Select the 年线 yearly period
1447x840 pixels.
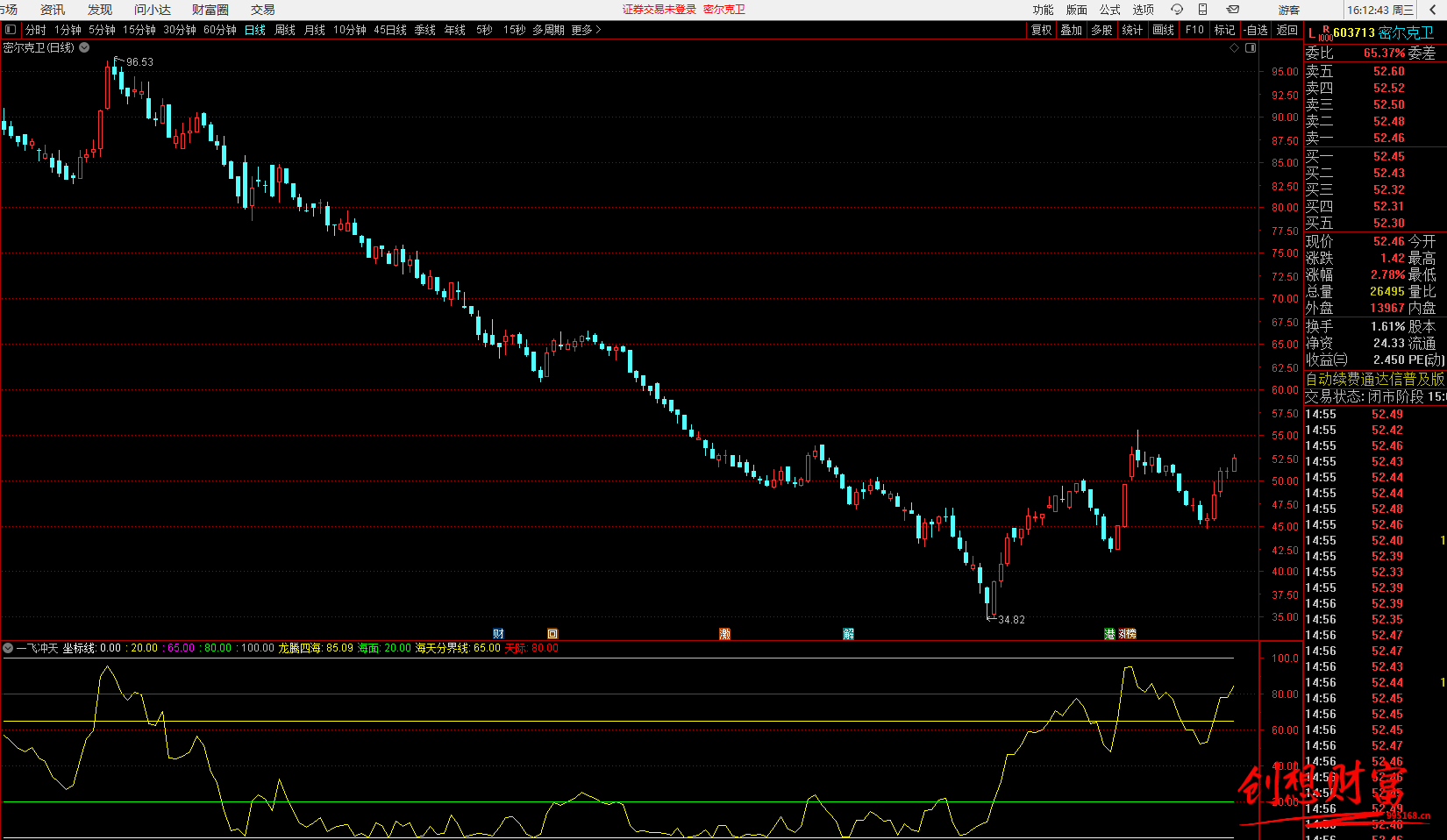[455, 30]
